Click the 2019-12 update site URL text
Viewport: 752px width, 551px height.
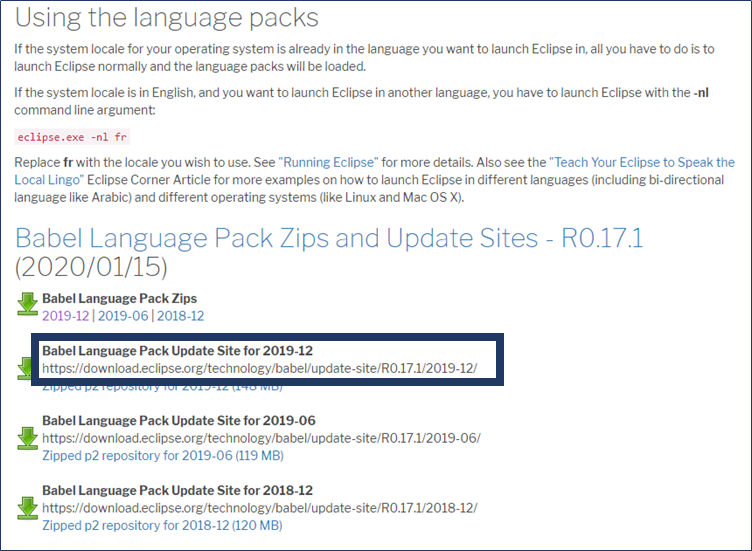tap(259, 368)
